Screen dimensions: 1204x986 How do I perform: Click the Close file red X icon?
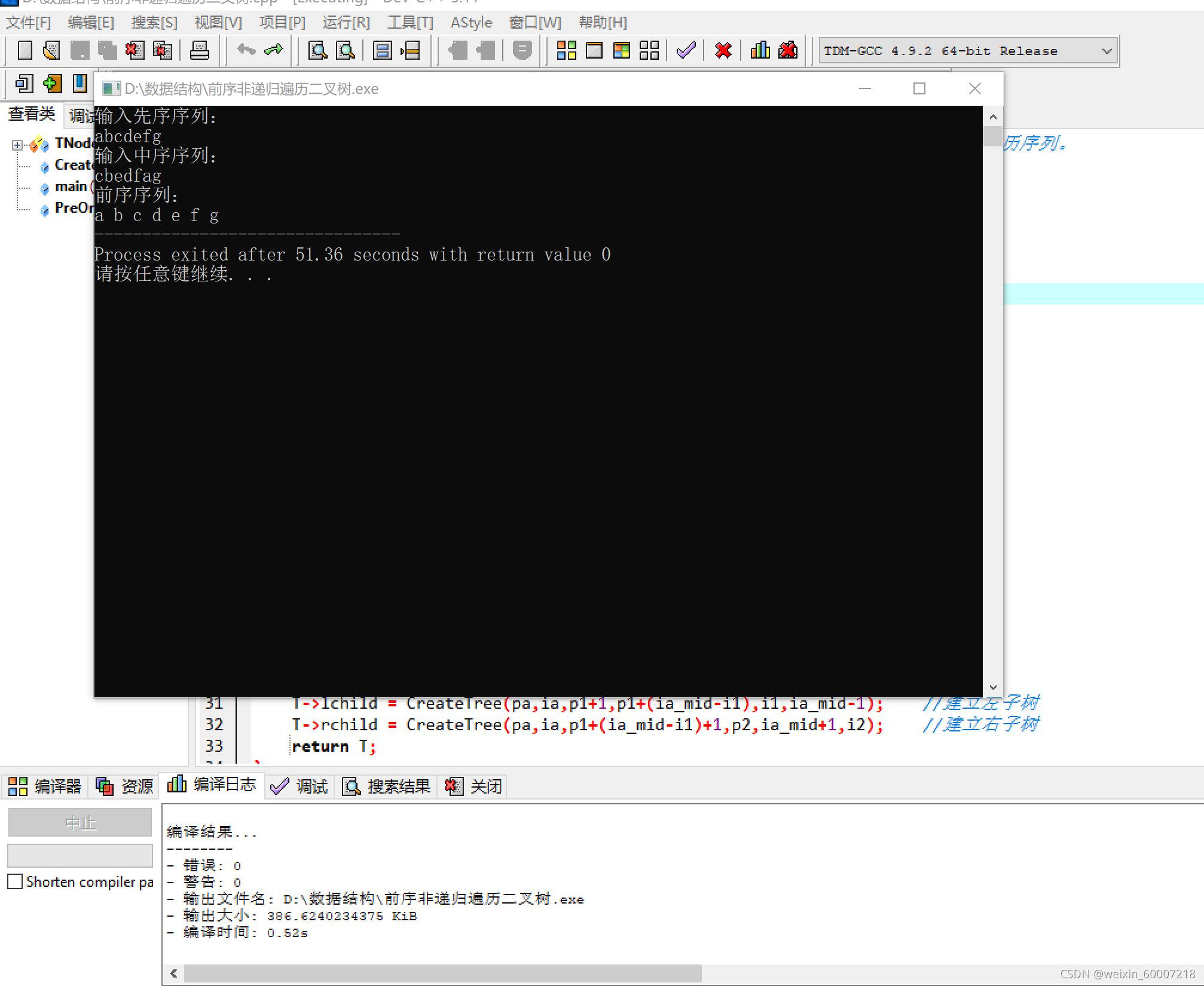(135, 50)
